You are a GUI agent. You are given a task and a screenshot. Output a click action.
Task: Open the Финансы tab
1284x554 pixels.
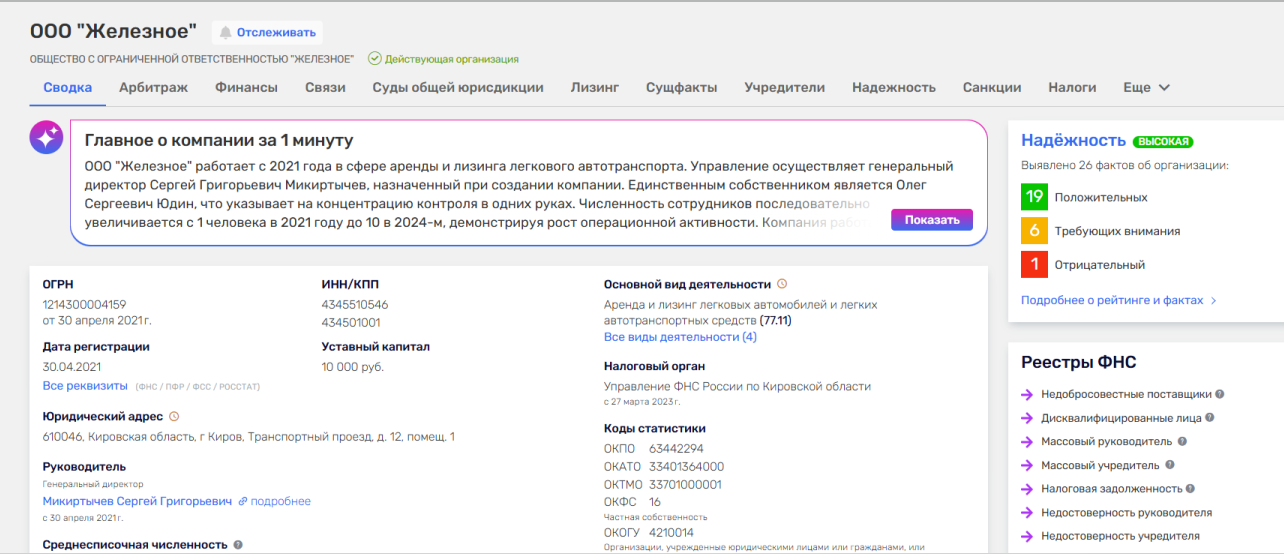click(x=246, y=88)
